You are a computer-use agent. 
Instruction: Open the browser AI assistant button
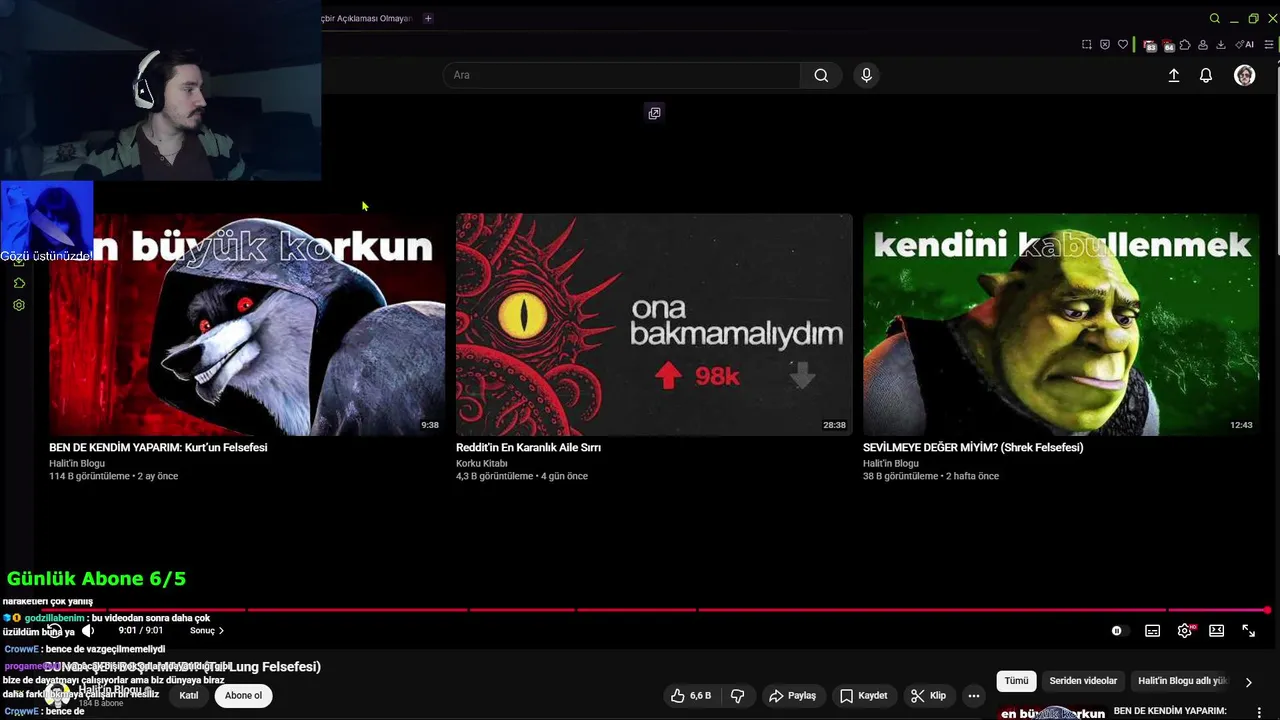point(1245,44)
